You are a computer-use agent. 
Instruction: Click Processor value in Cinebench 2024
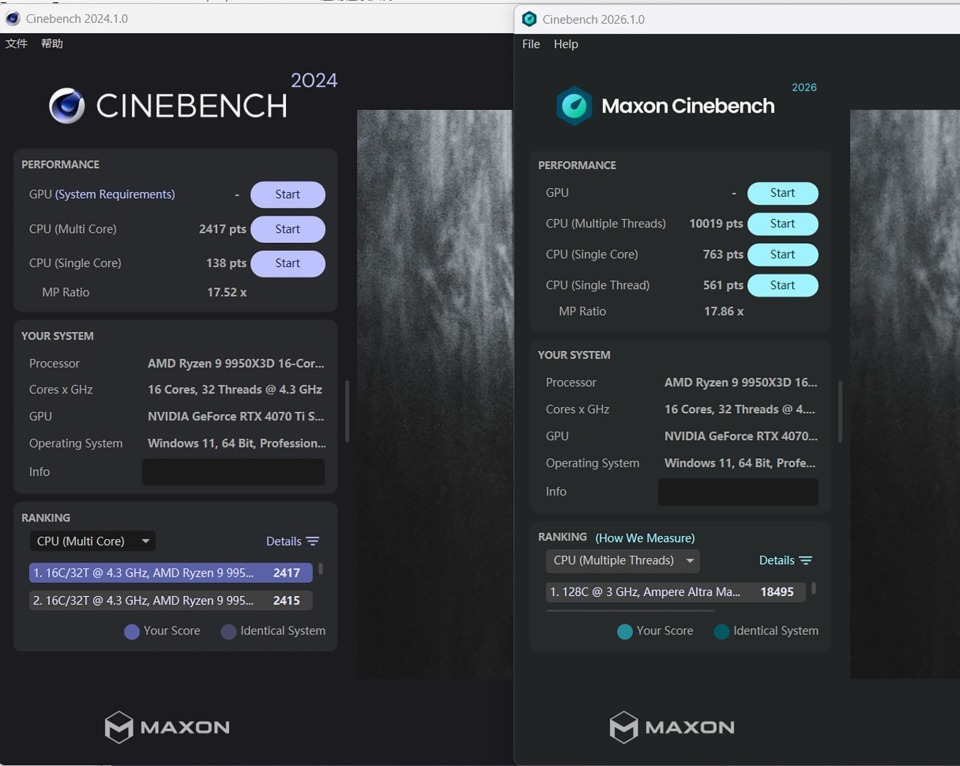click(236, 364)
